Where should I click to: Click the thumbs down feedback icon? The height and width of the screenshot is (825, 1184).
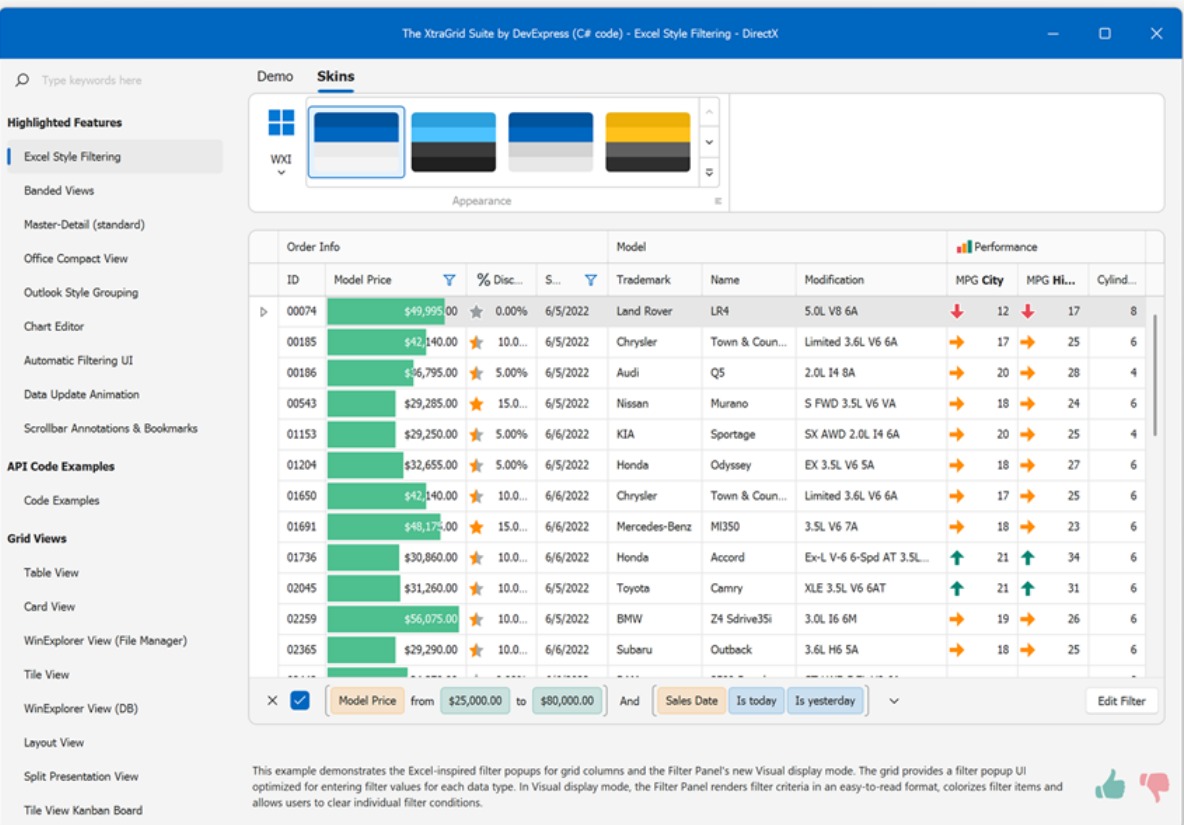(x=1154, y=787)
